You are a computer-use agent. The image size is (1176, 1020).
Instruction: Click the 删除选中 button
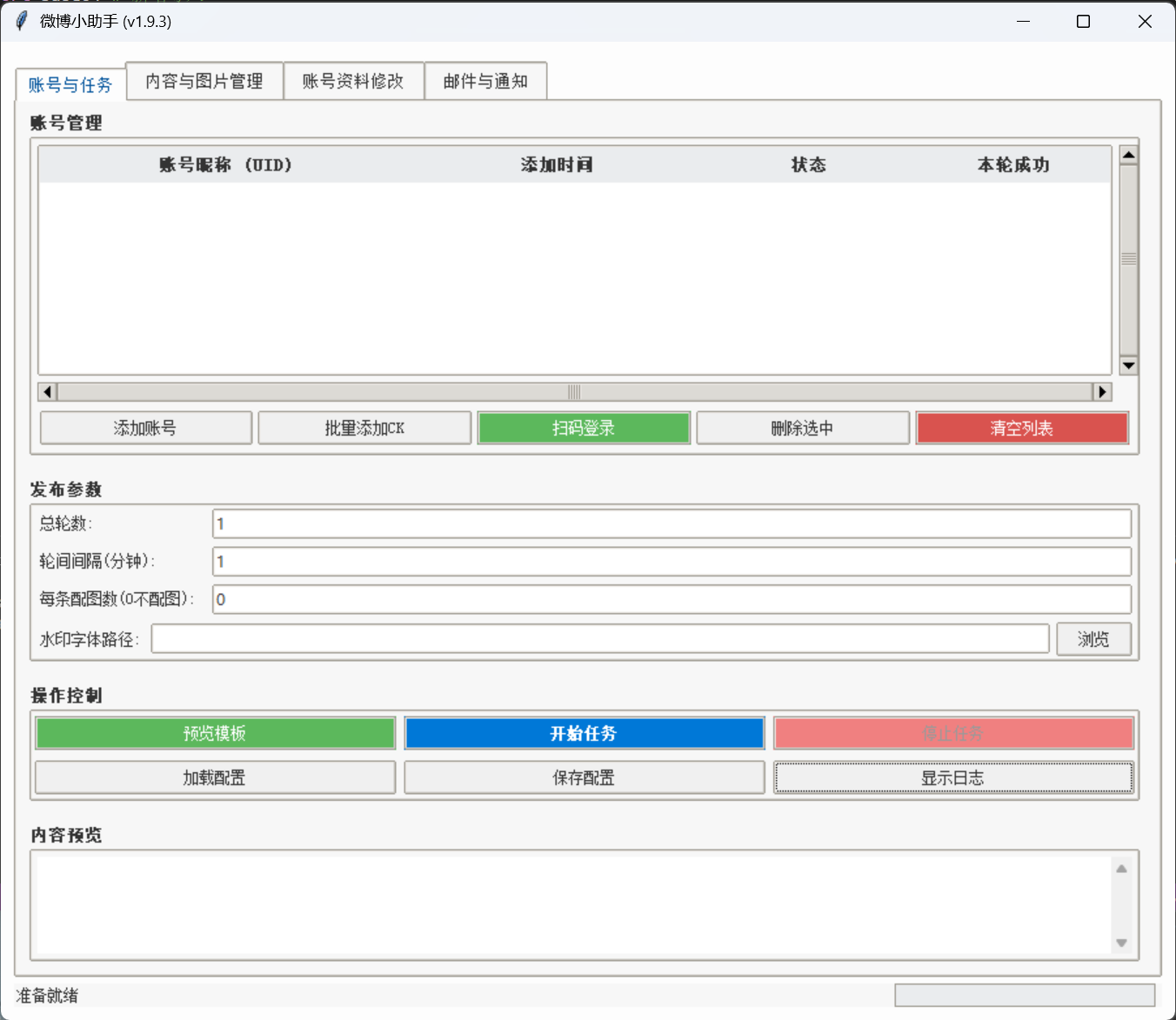tap(803, 428)
